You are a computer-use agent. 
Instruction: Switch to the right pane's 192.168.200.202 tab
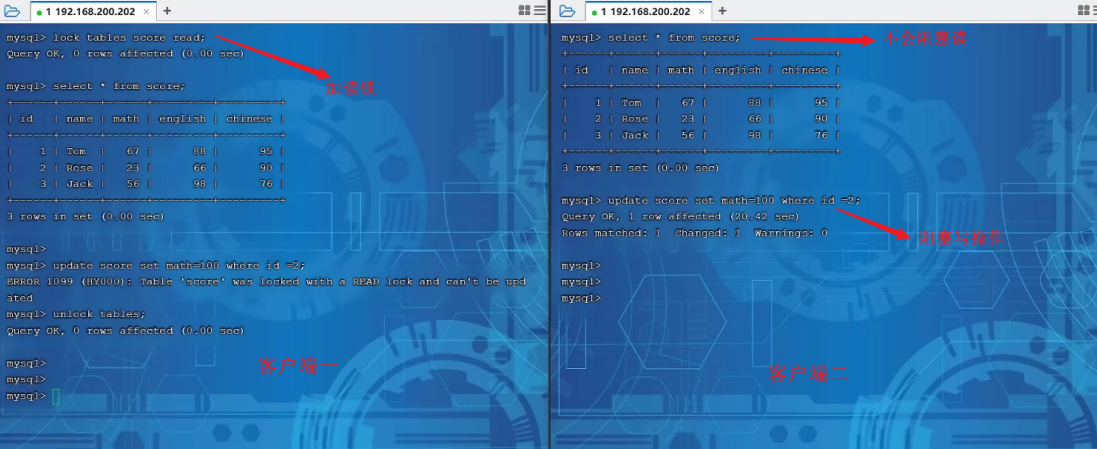tap(650, 12)
